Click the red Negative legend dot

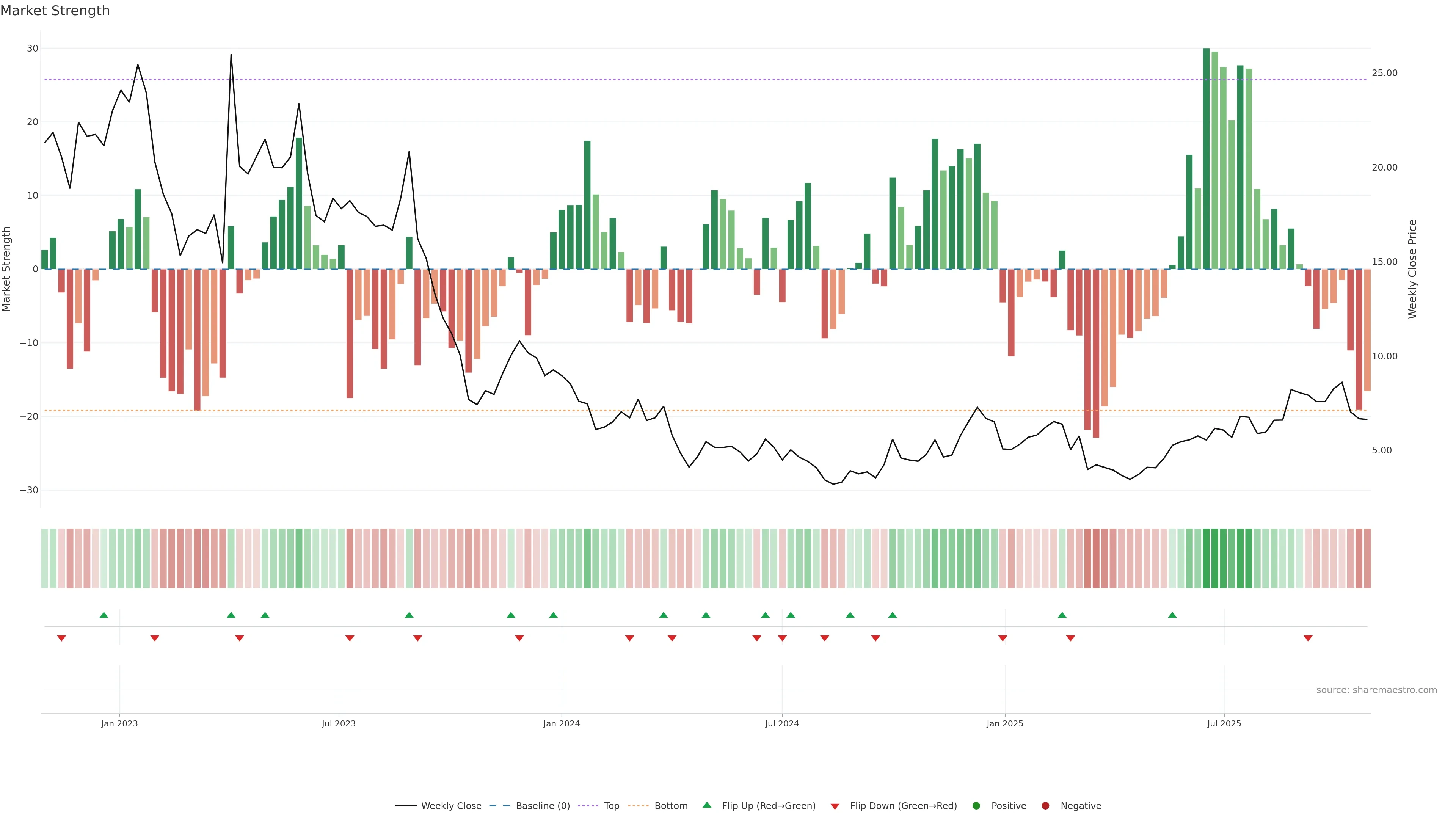[x=1045, y=805]
